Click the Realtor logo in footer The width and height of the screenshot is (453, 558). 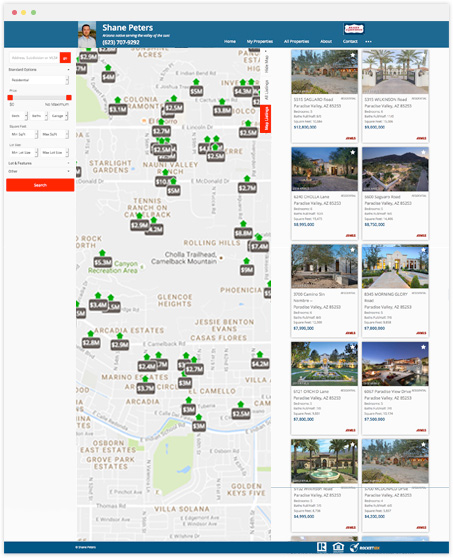click(x=322, y=547)
